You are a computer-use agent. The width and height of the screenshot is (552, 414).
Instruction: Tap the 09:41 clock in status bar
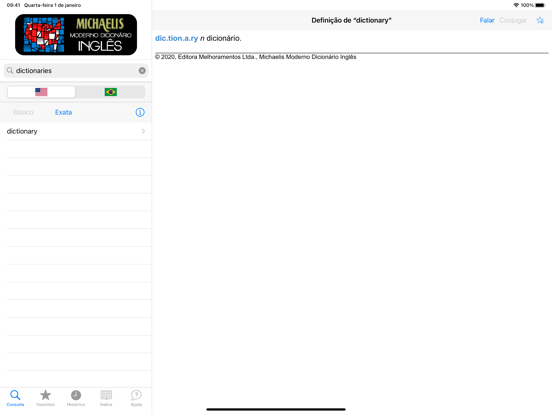click(x=13, y=5)
